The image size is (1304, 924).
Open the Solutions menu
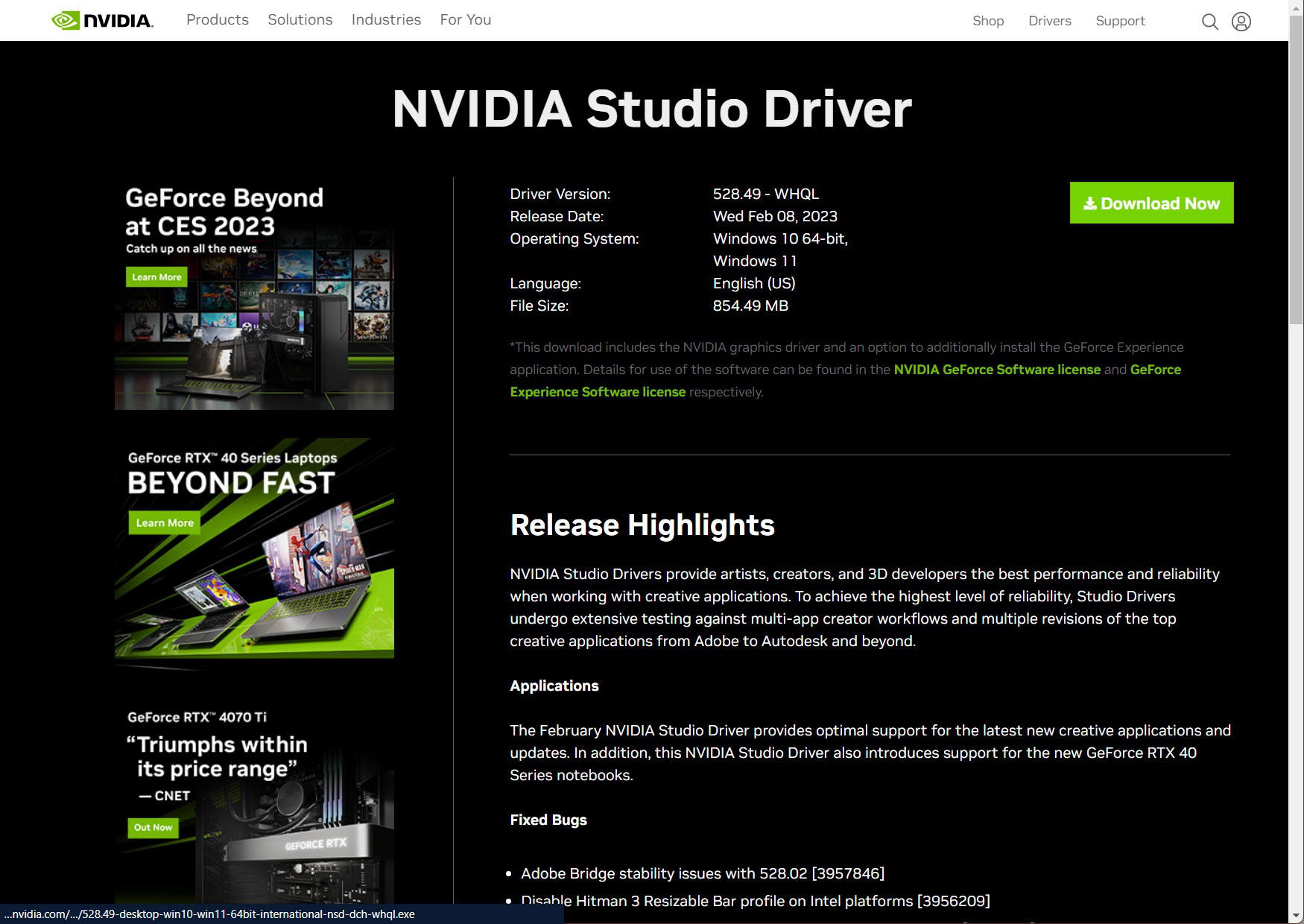click(x=300, y=20)
